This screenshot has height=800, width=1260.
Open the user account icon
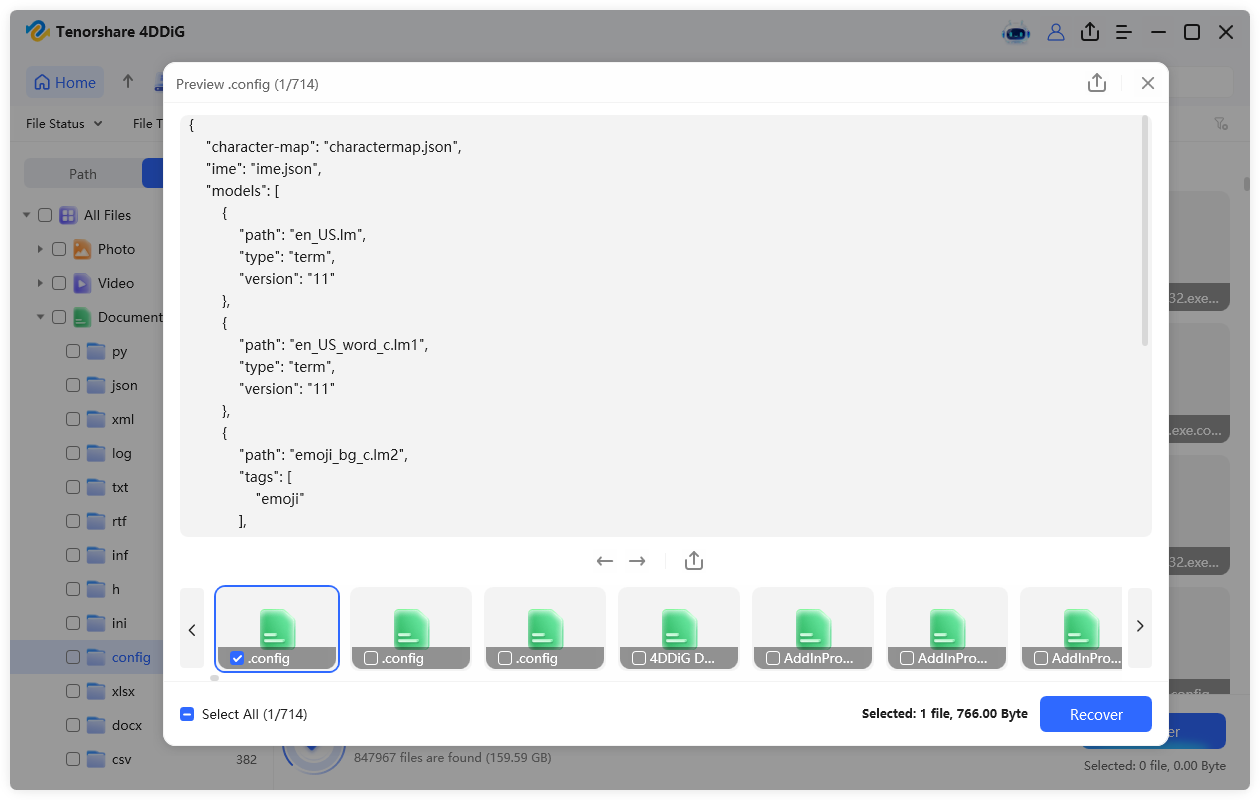[1056, 32]
